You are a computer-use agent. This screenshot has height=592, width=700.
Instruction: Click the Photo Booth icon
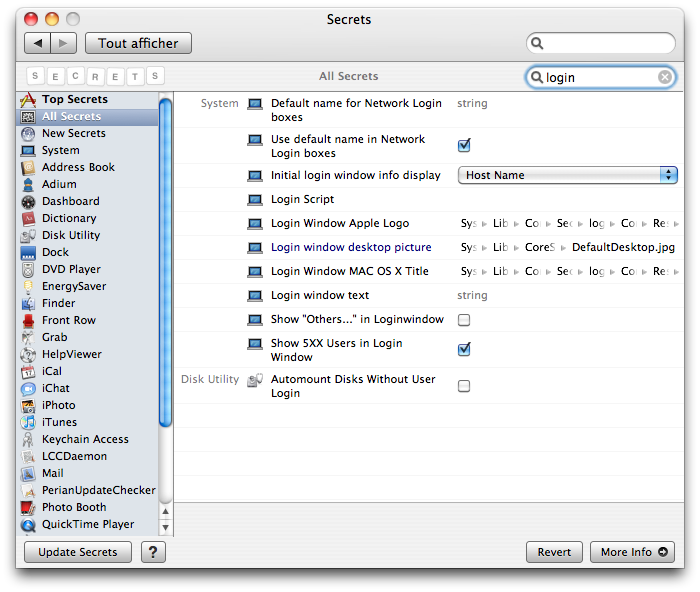pyautogui.click(x=28, y=508)
